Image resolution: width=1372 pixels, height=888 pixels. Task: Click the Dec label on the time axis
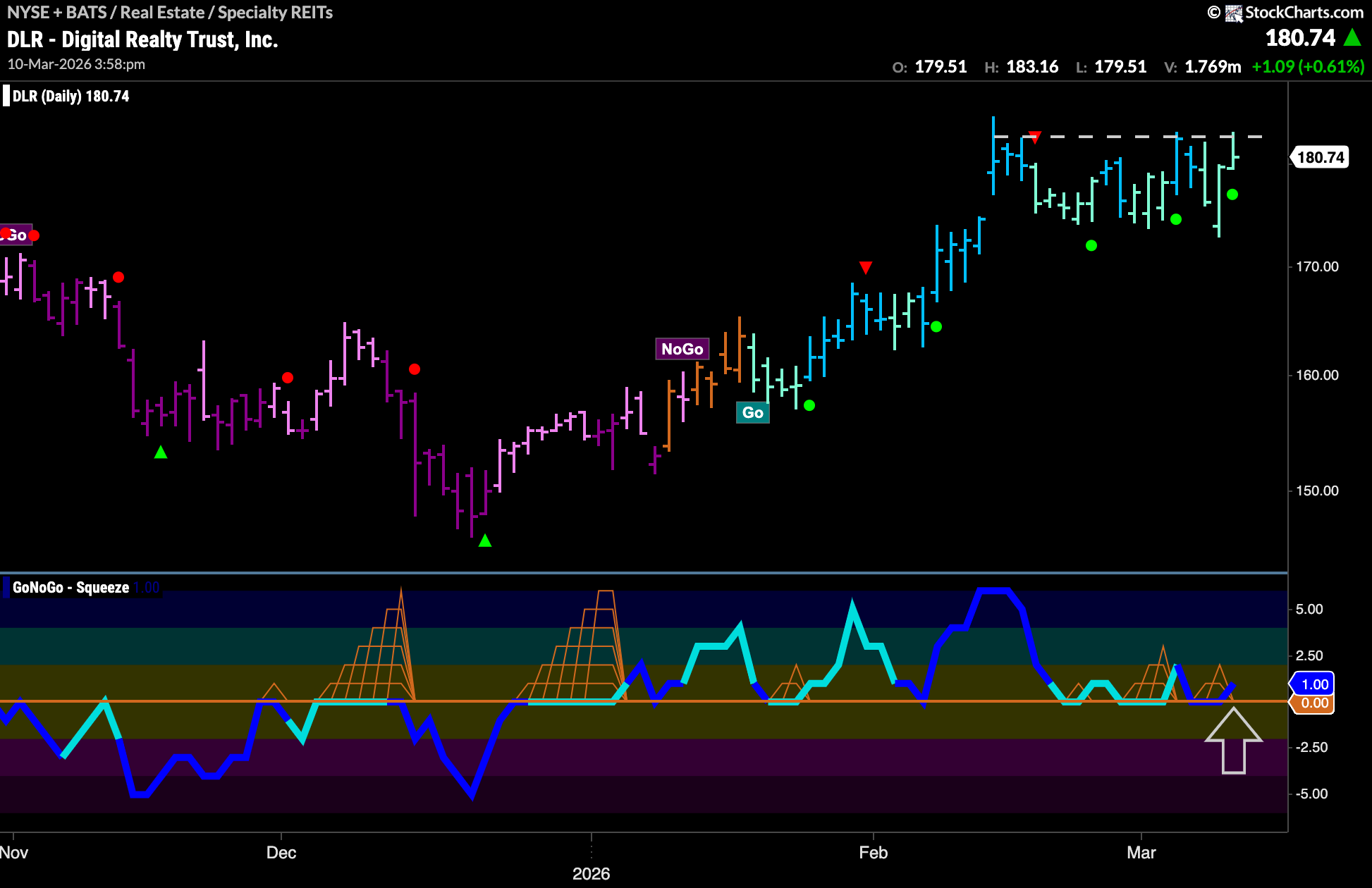pos(281,853)
